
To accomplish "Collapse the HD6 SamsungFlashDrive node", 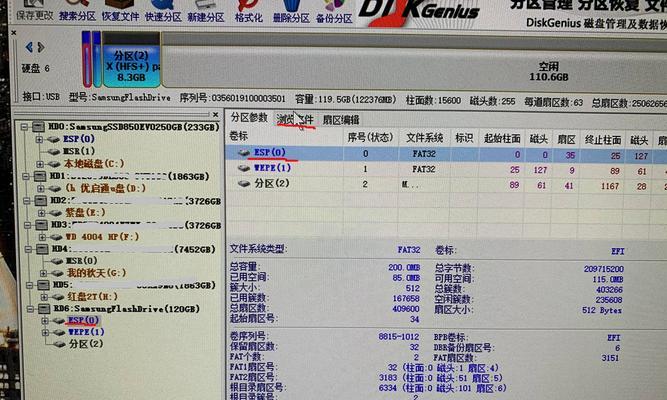I will pyautogui.click(x=30, y=309).
